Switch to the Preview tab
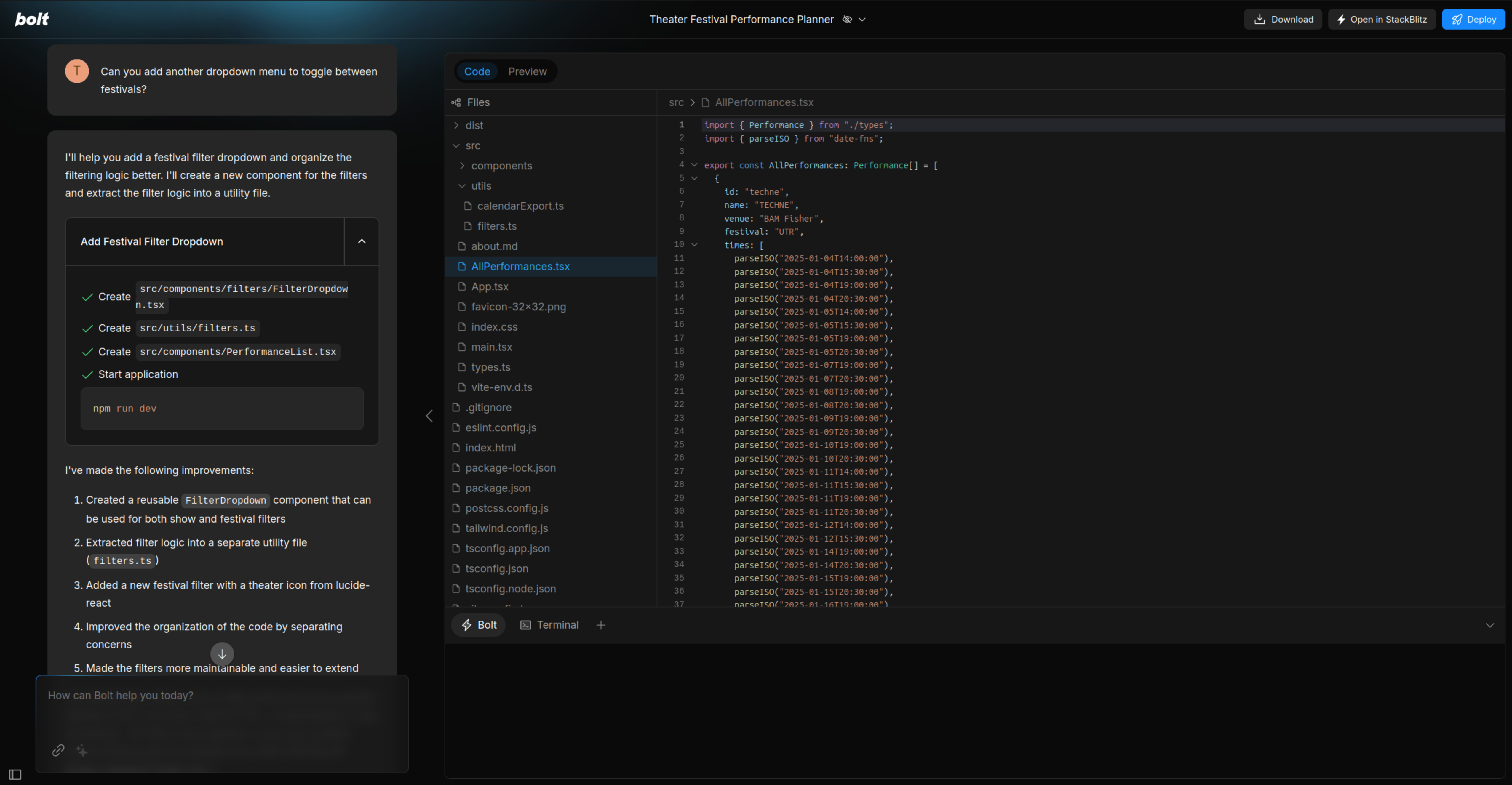Image resolution: width=1512 pixels, height=785 pixels. coord(527,72)
